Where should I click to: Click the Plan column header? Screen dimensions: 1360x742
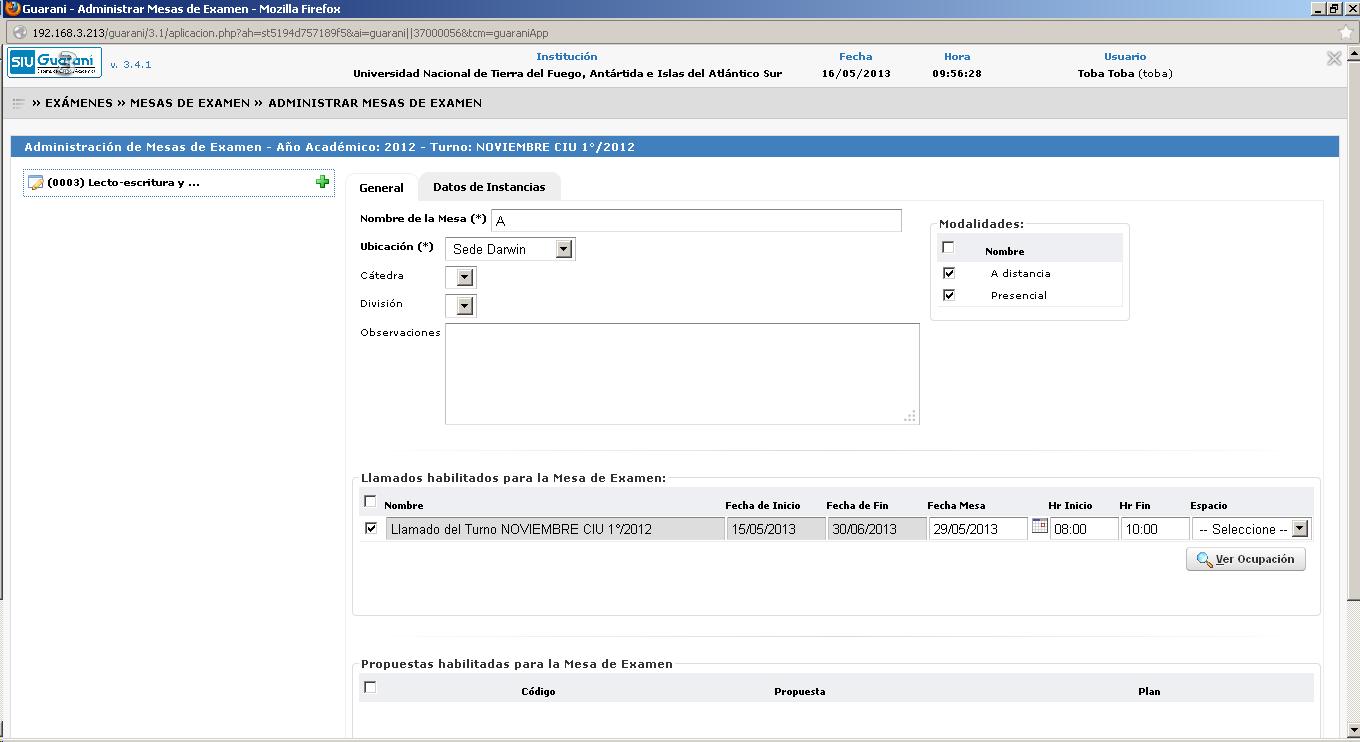click(x=1149, y=691)
